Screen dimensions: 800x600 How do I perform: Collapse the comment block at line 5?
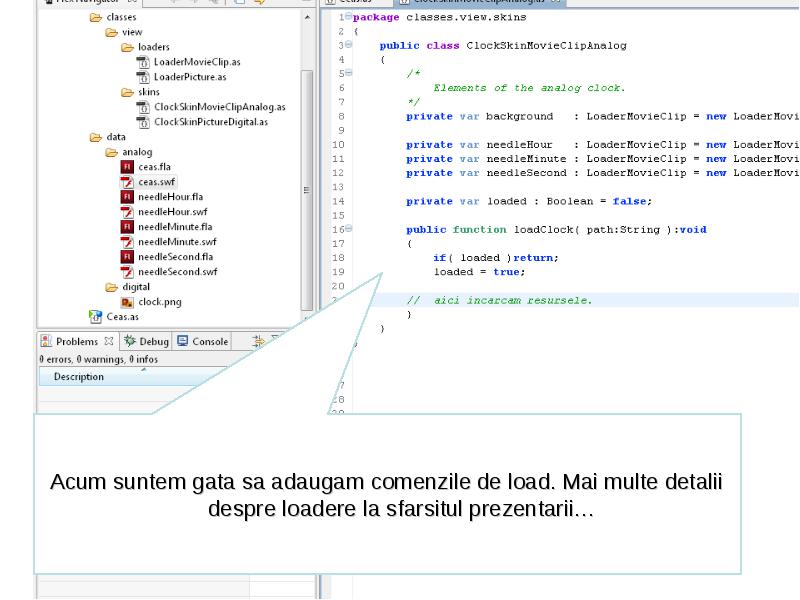[348, 73]
